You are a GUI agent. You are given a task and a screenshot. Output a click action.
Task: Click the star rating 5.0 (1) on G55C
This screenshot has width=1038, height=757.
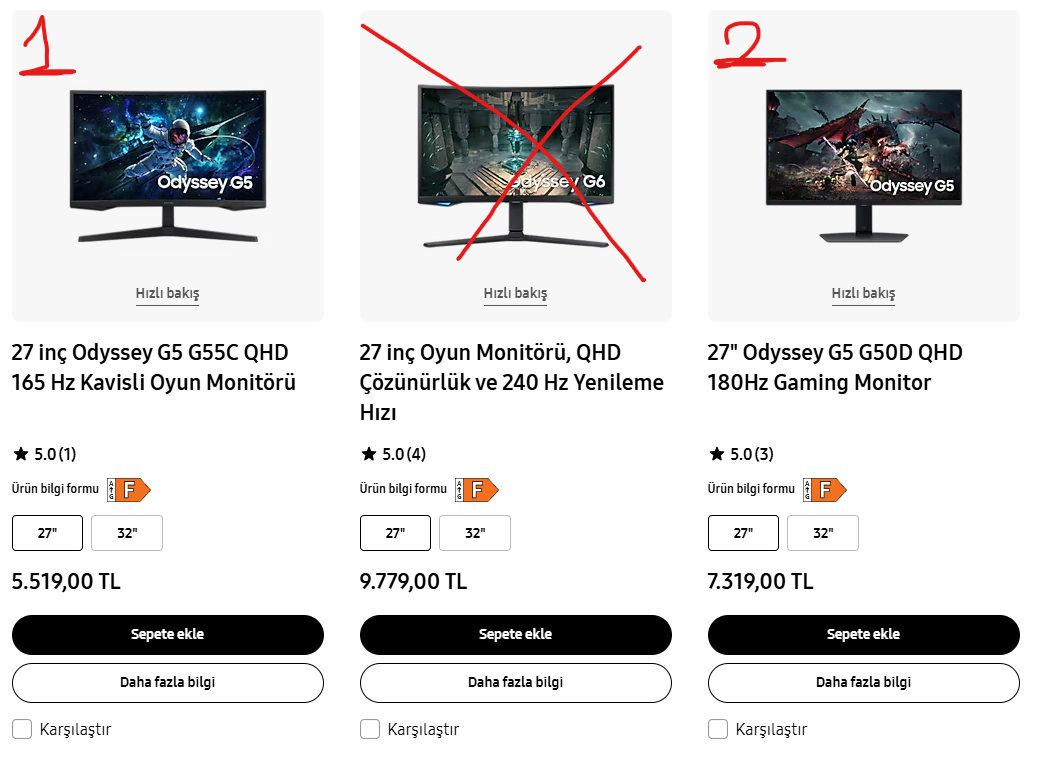pos(44,454)
